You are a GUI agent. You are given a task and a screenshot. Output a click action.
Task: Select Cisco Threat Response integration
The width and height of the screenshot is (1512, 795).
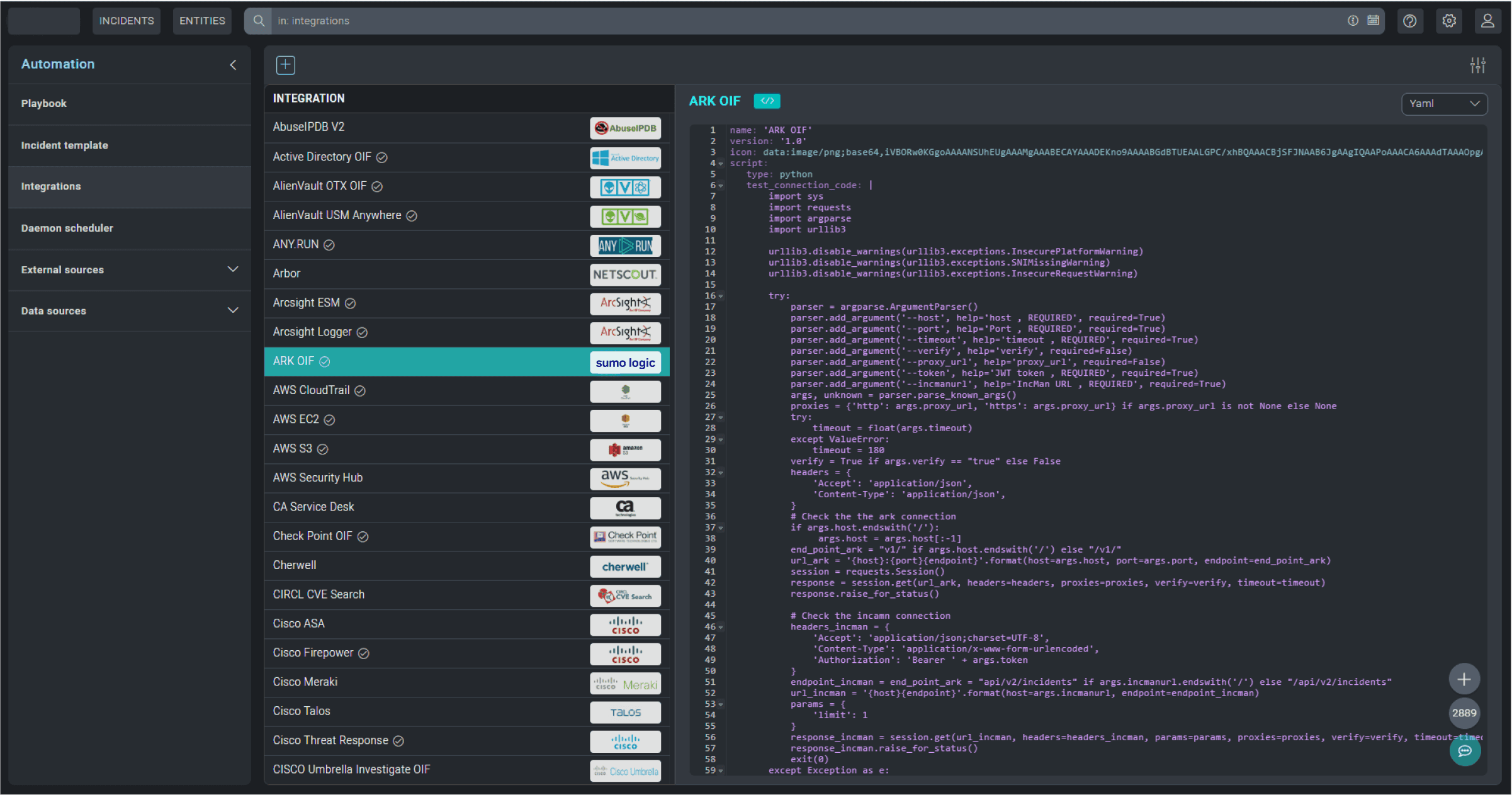point(467,741)
